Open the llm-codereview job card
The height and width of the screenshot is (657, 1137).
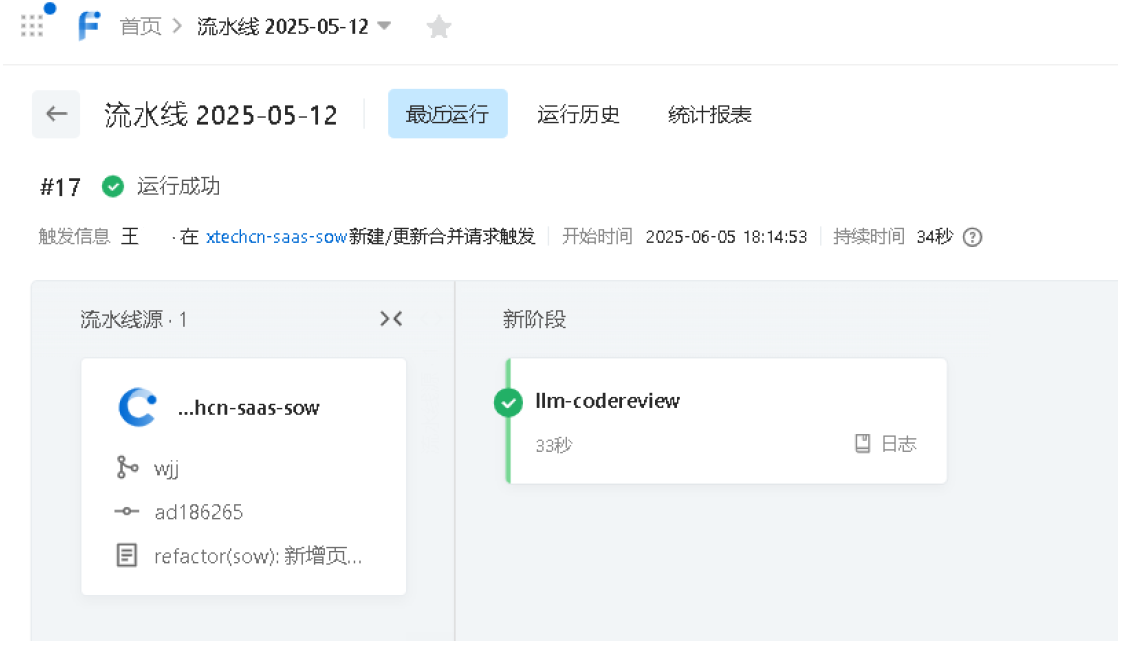pyautogui.click(x=700, y=402)
